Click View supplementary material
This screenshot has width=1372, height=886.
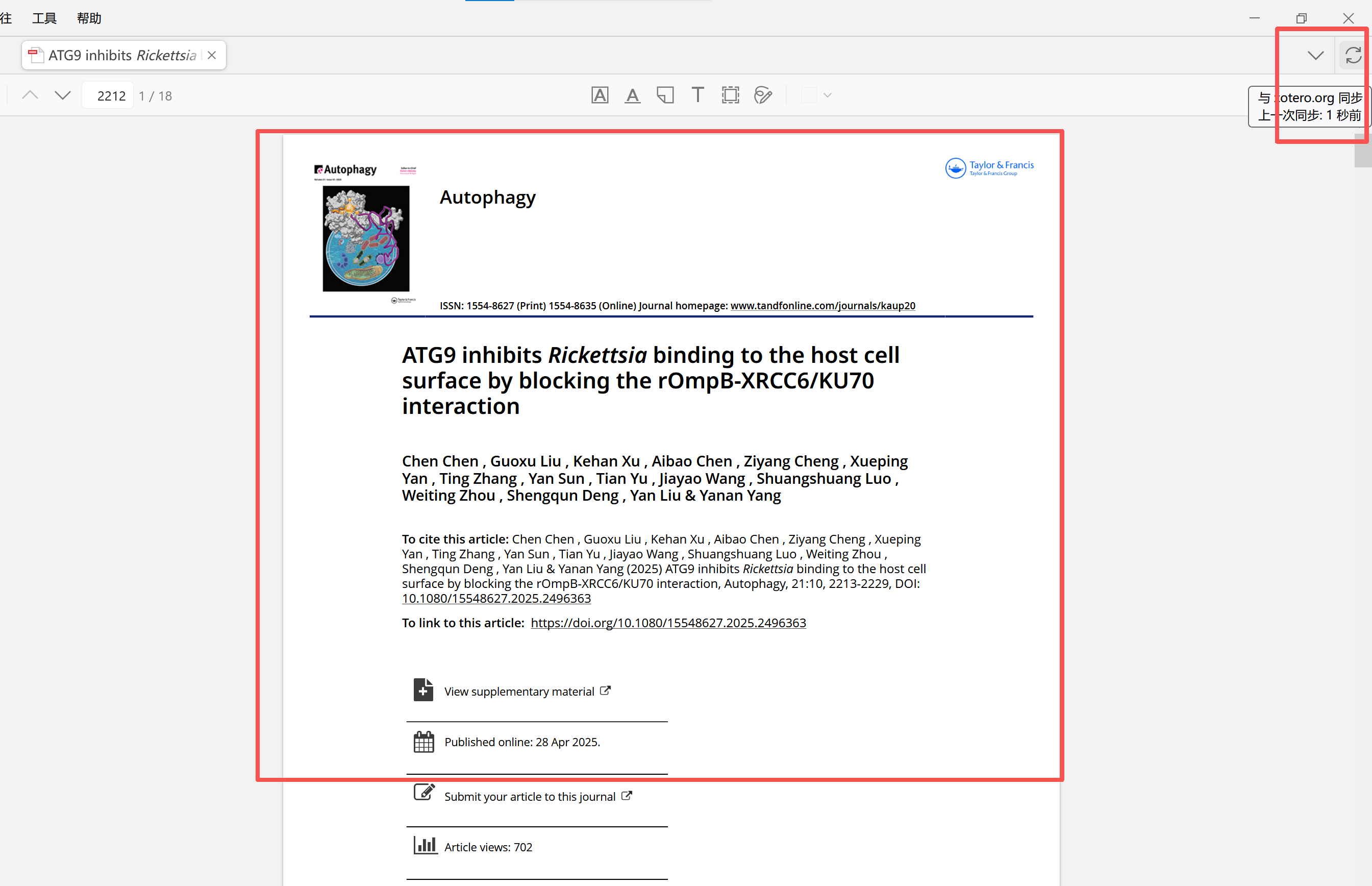(x=519, y=692)
